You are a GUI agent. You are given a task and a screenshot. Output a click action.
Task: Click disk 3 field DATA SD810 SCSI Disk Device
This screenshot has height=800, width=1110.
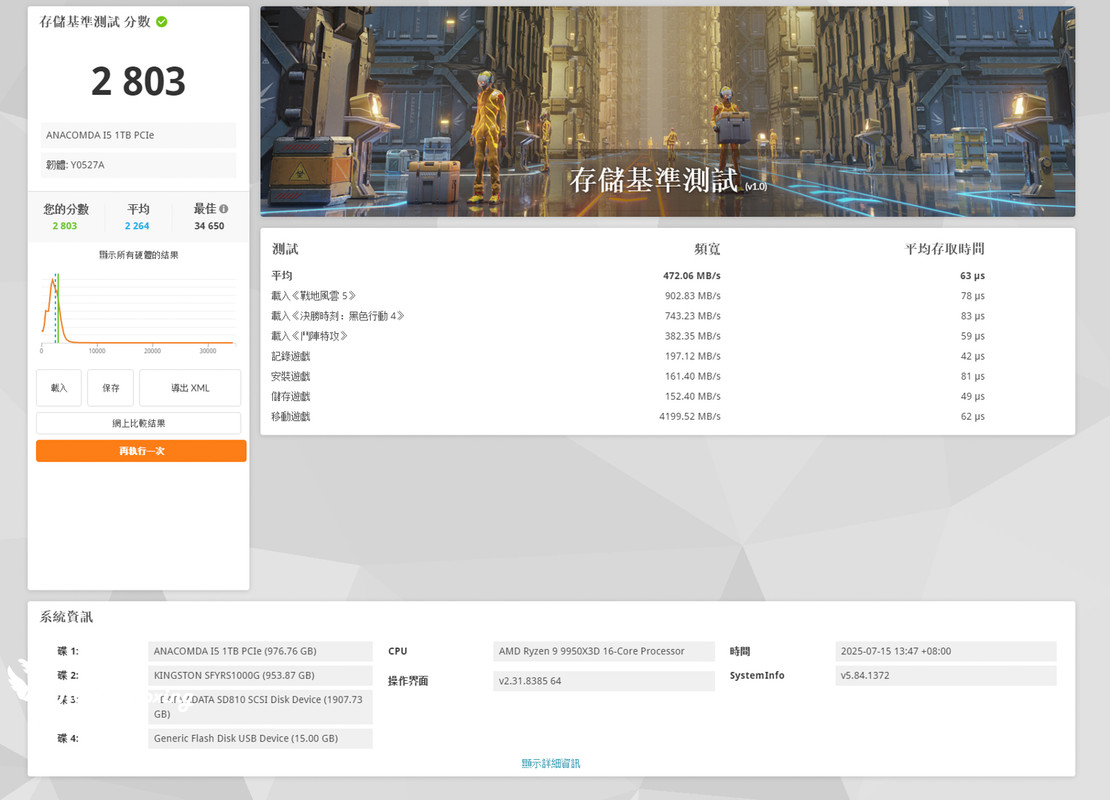point(260,707)
